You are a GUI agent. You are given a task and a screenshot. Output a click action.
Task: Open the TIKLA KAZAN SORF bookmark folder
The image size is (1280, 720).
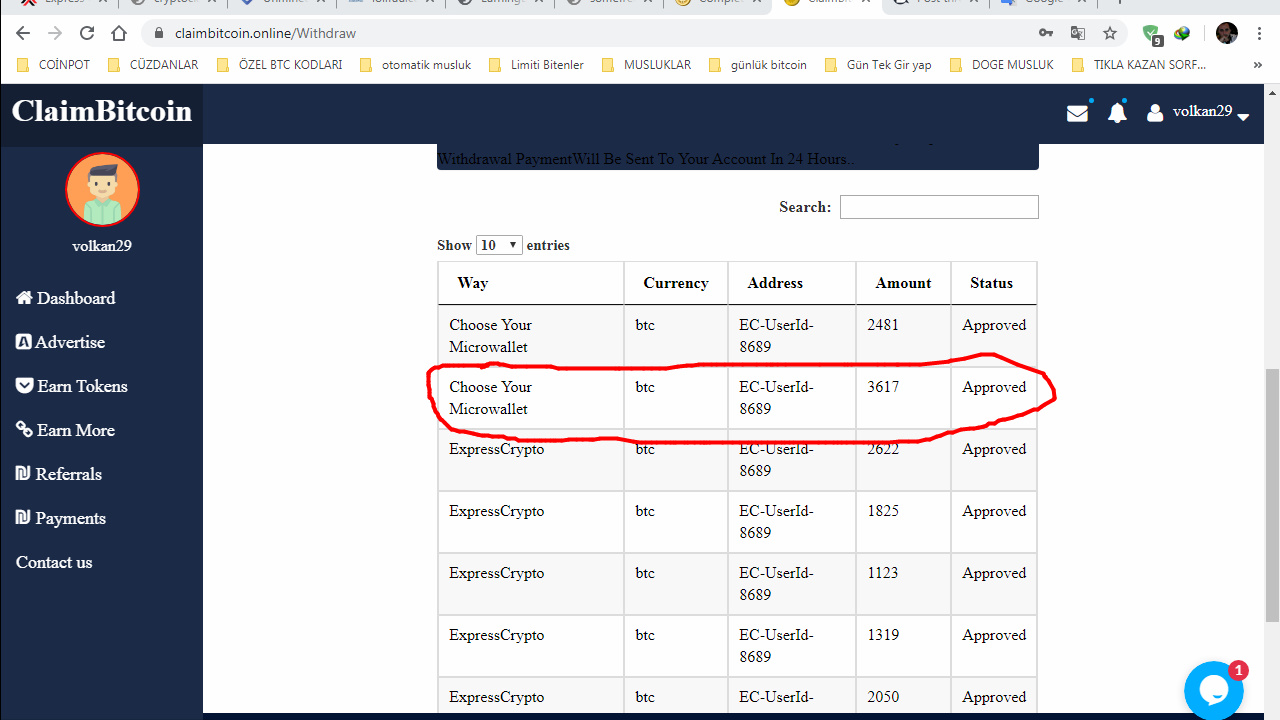[1138, 65]
